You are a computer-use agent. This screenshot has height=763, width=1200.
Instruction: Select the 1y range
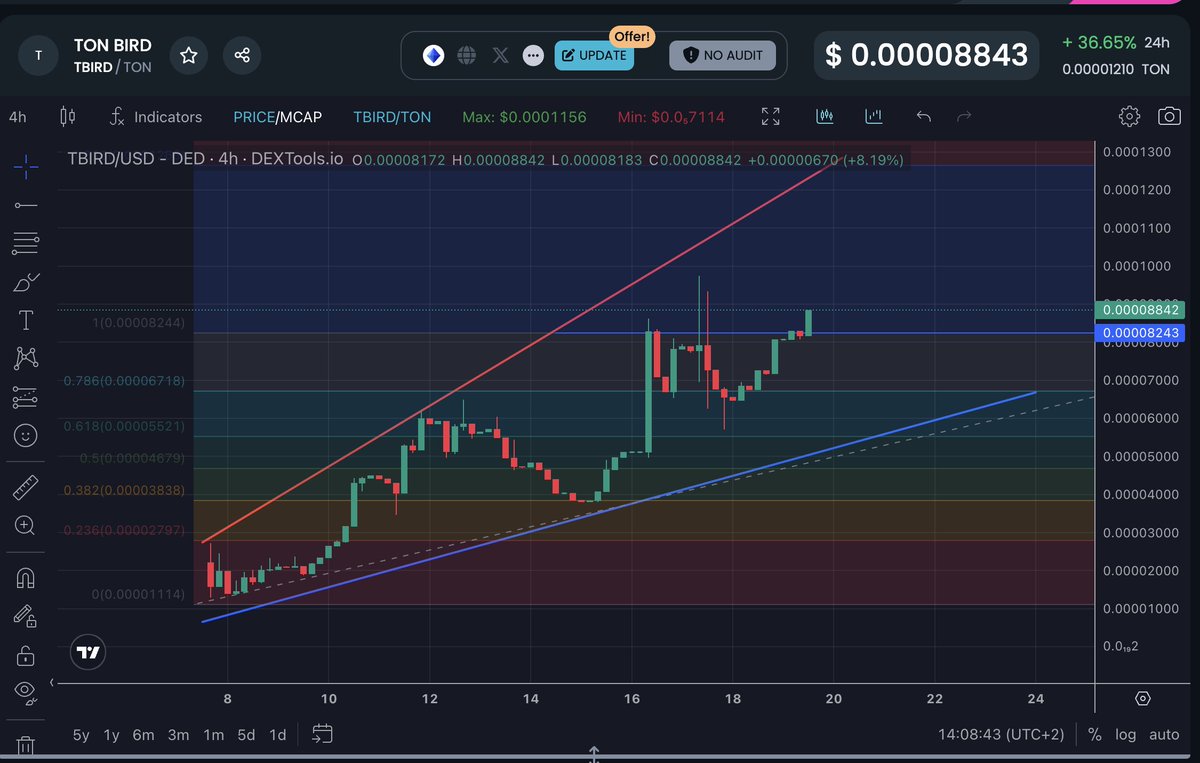[x=112, y=735]
